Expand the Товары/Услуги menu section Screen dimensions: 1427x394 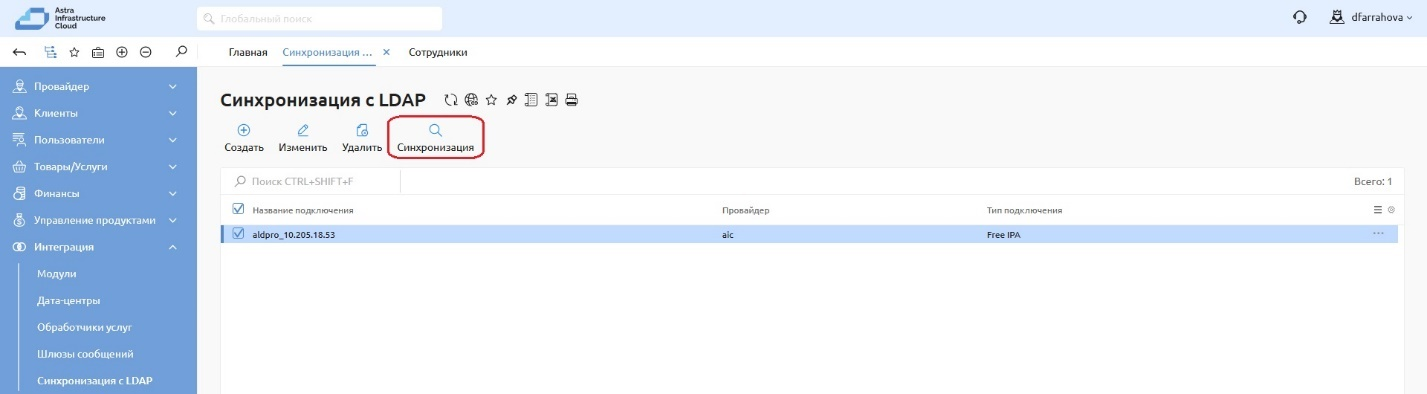tap(98, 167)
